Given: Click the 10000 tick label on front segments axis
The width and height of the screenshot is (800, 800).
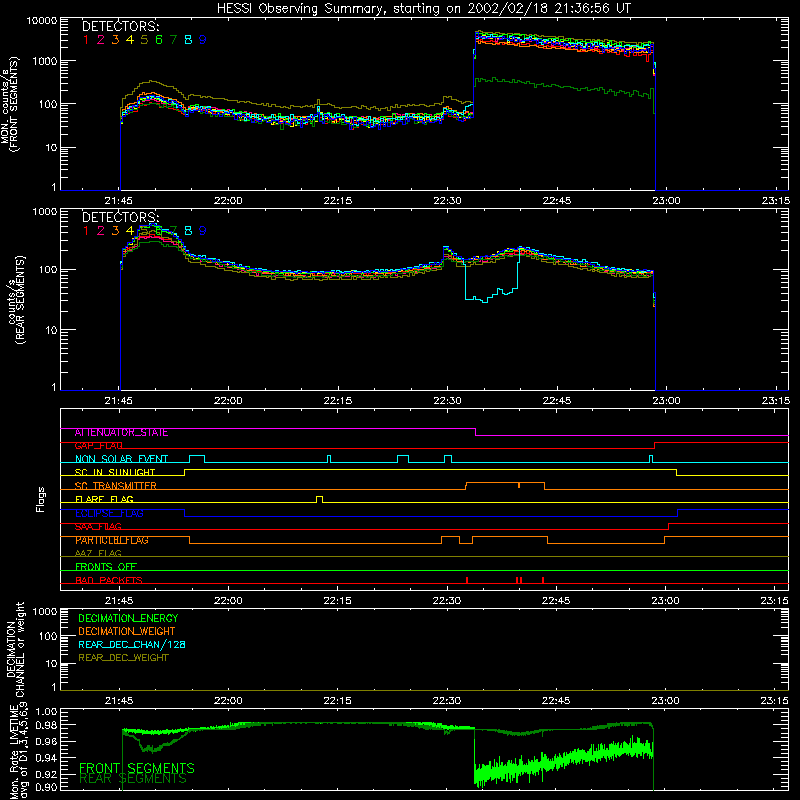Looking at the screenshot, I should pyautogui.click(x=42, y=21).
